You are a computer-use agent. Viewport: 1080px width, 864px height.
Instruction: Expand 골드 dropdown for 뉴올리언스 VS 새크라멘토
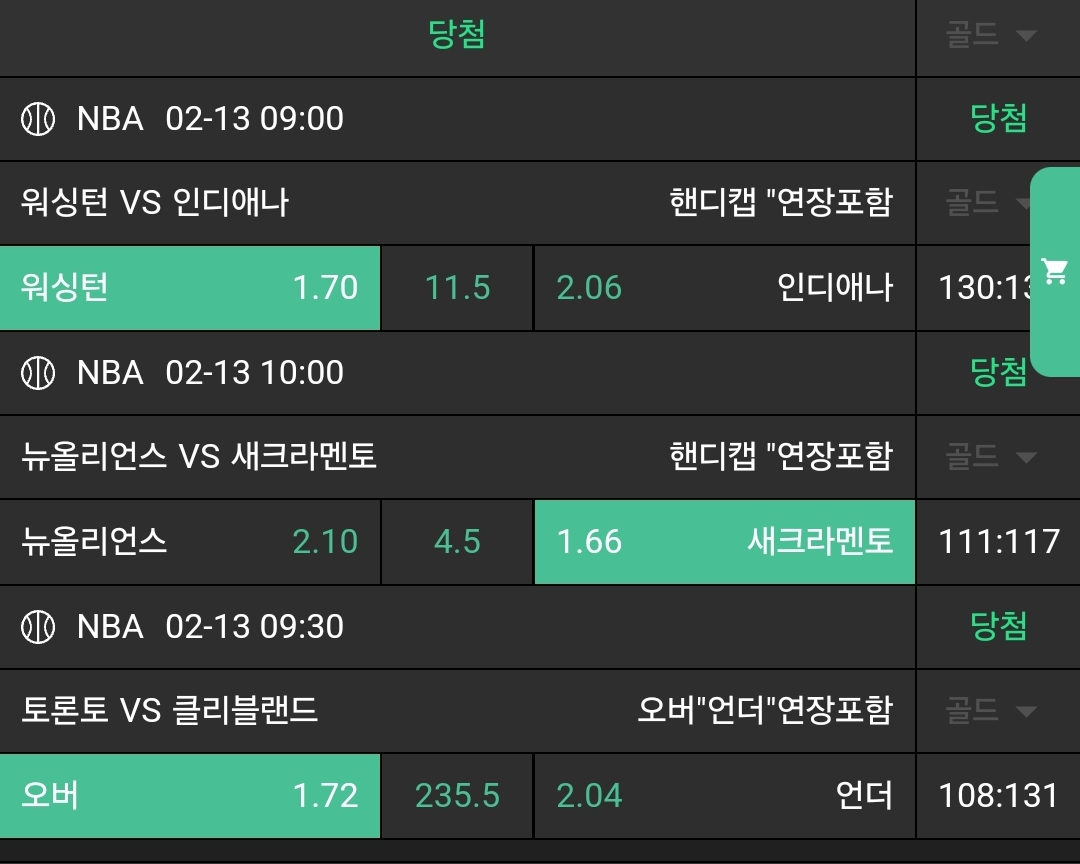point(990,458)
